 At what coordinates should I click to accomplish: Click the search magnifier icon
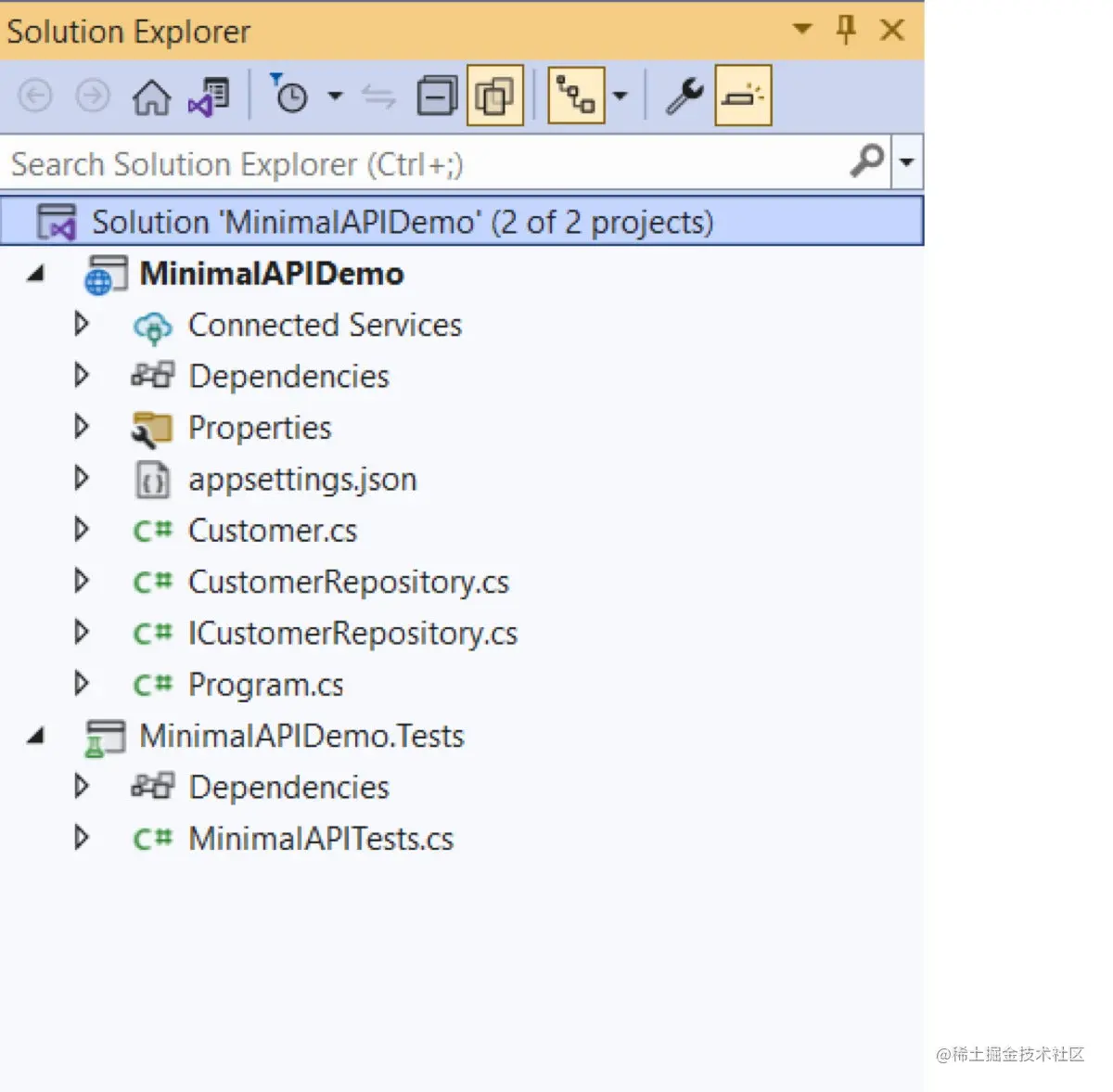pyautogui.click(x=867, y=162)
